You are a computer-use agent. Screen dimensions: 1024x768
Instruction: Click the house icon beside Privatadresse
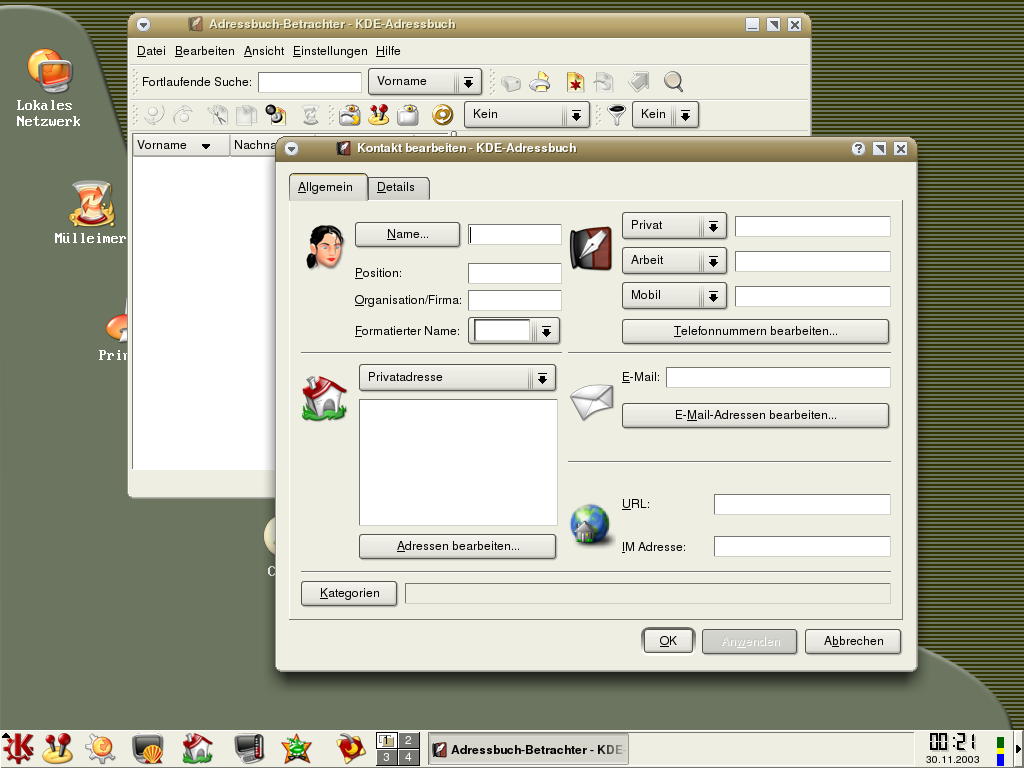pyautogui.click(x=325, y=398)
